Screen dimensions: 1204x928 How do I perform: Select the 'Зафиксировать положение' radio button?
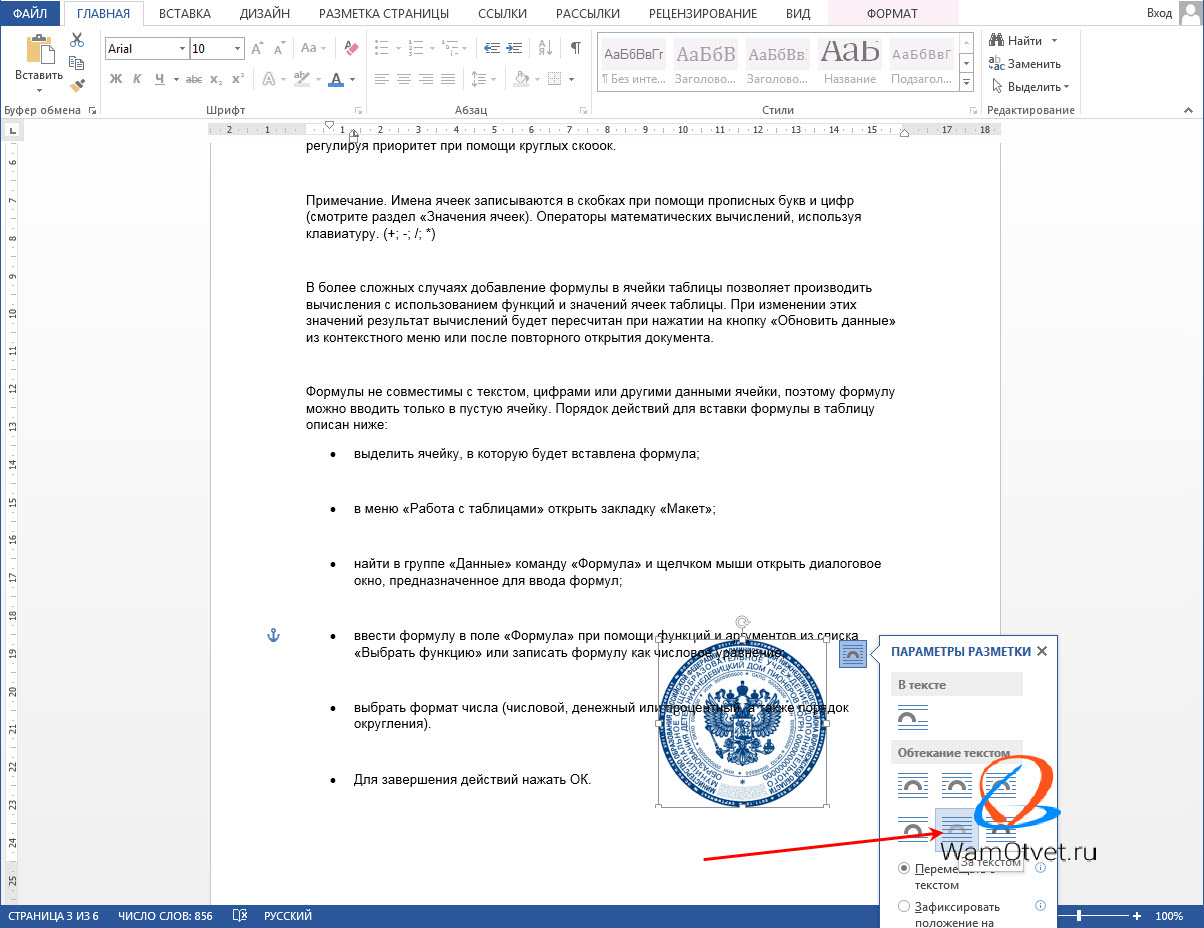[x=904, y=907]
